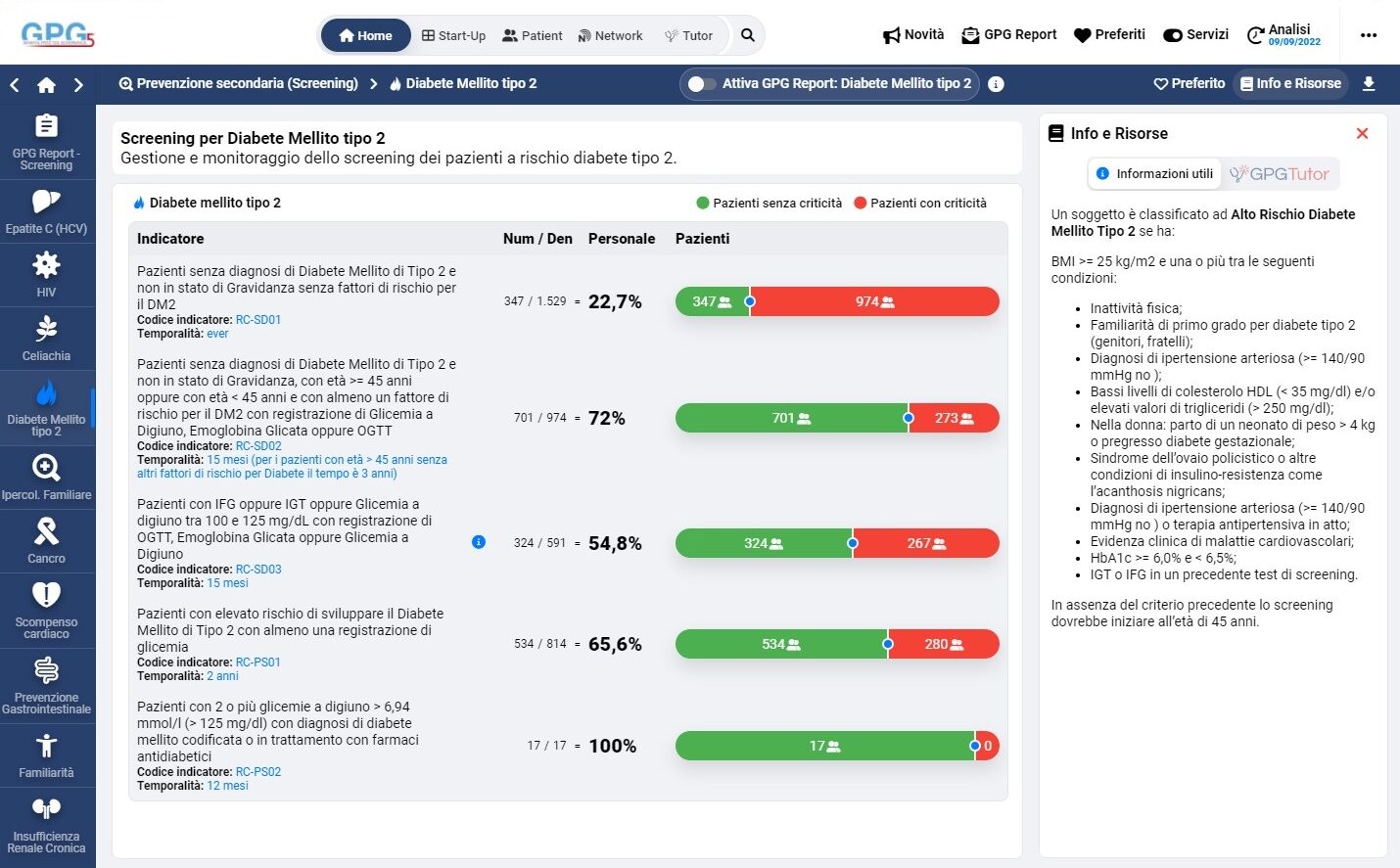The image size is (1400, 868).
Task: Open the RC-SD01 indicator code link
Action: pyautogui.click(x=258, y=320)
